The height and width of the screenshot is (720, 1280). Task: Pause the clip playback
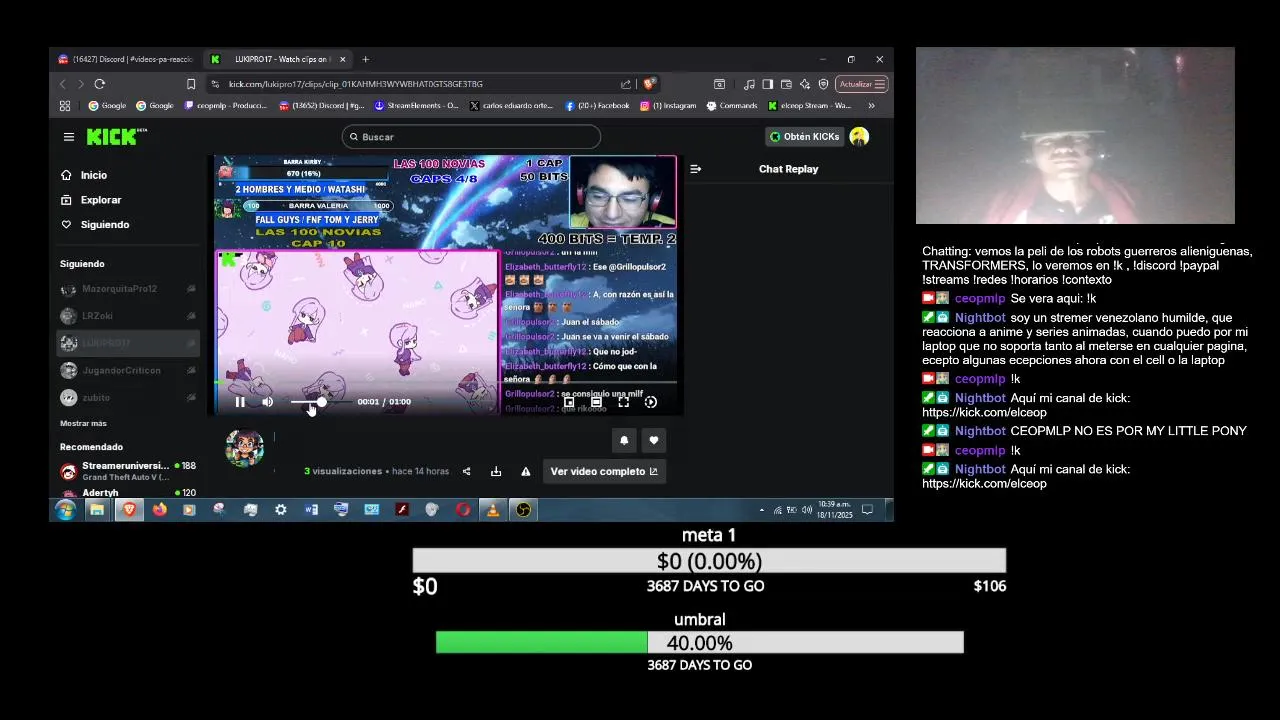240,402
